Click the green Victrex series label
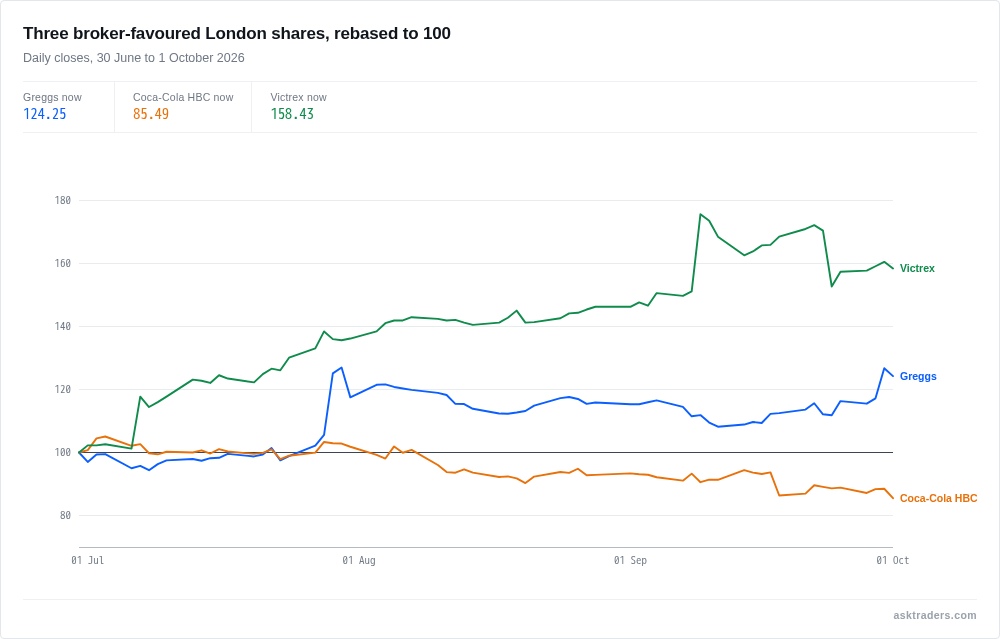Image resolution: width=1000 pixels, height=639 pixels. (x=917, y=268)
